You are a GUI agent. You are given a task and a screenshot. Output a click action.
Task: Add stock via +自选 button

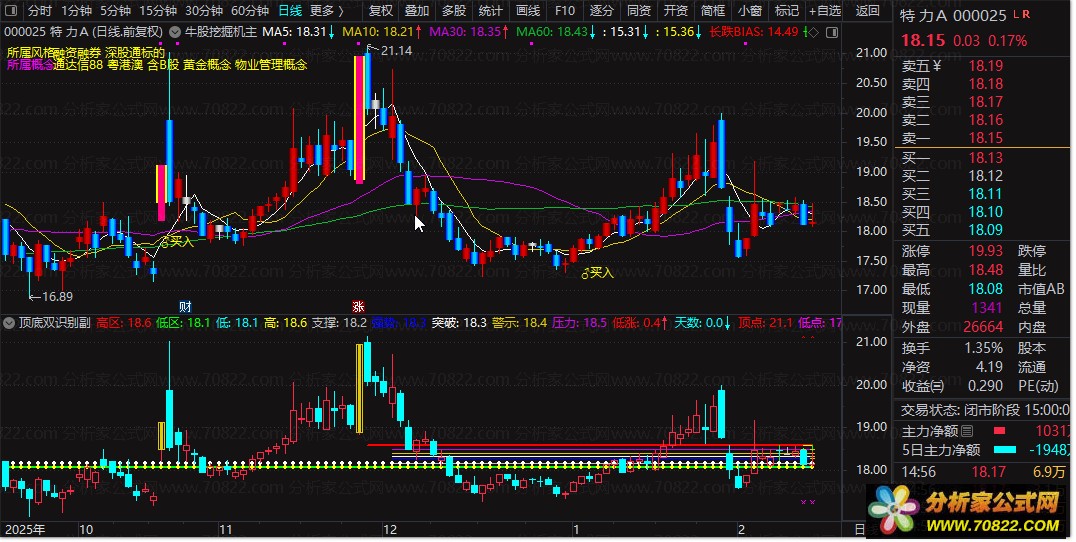824,12
